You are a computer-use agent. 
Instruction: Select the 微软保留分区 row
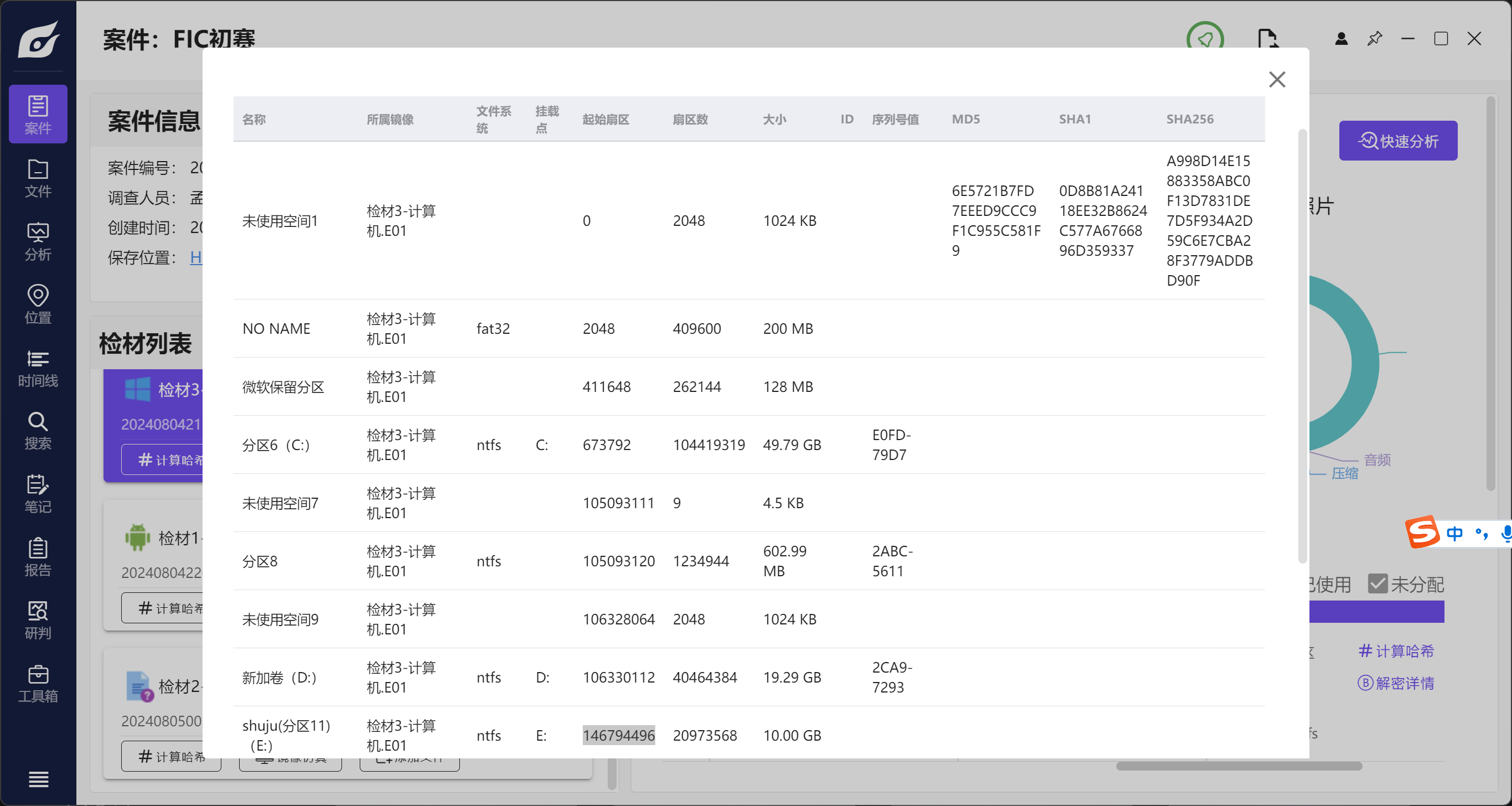coord(749,387)
